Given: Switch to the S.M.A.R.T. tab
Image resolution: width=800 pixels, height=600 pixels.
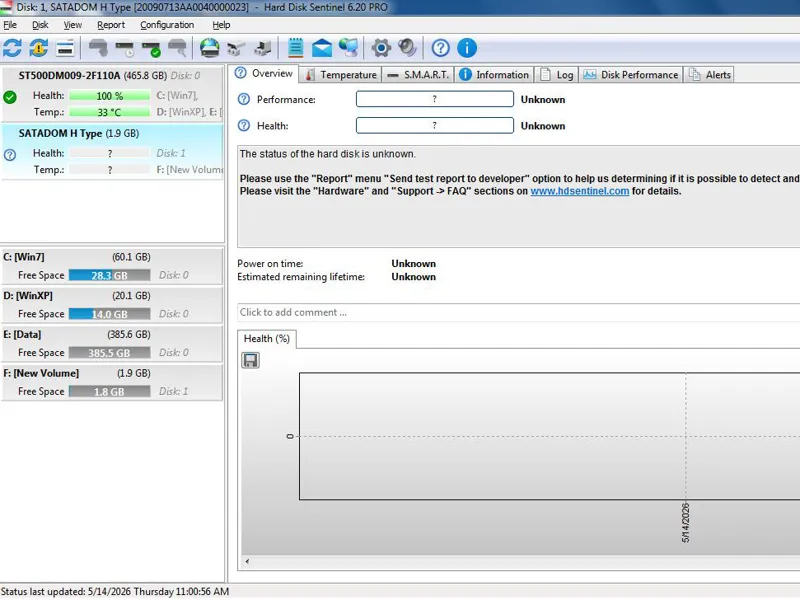Looking at the screenshot, I should coord(418,75).
